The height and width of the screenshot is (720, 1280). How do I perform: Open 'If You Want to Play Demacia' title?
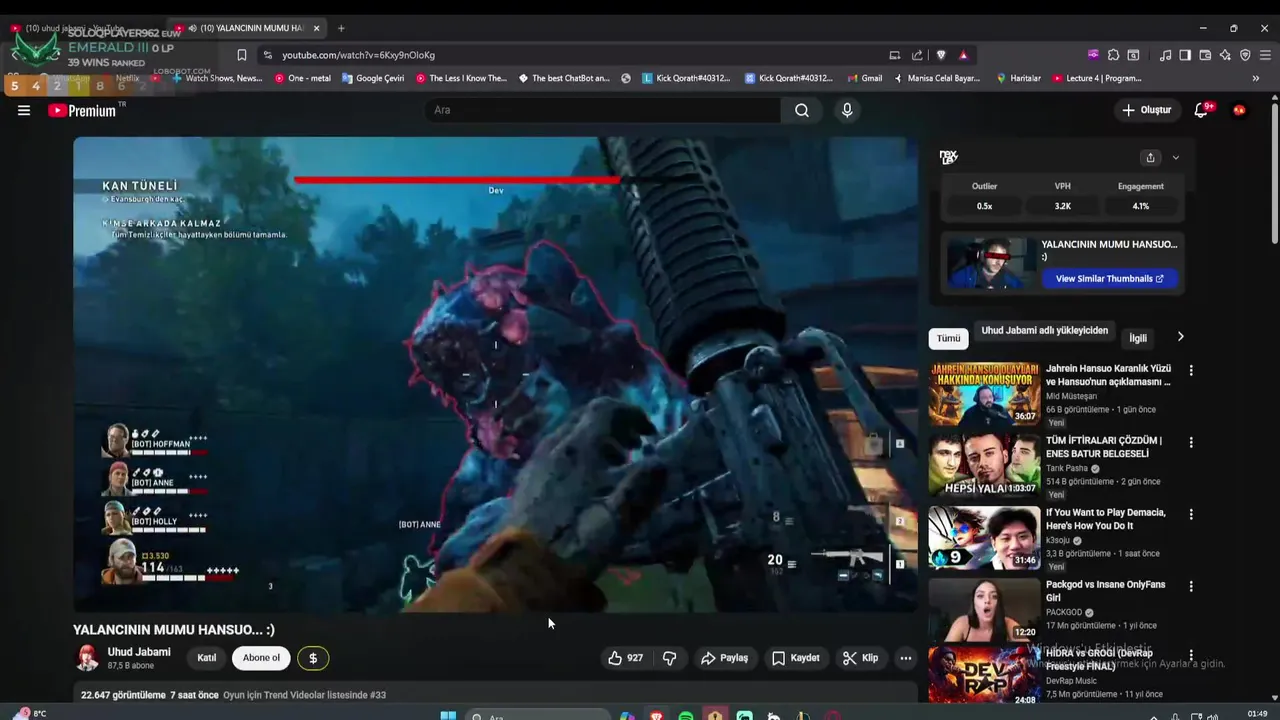click(1106, 519)
